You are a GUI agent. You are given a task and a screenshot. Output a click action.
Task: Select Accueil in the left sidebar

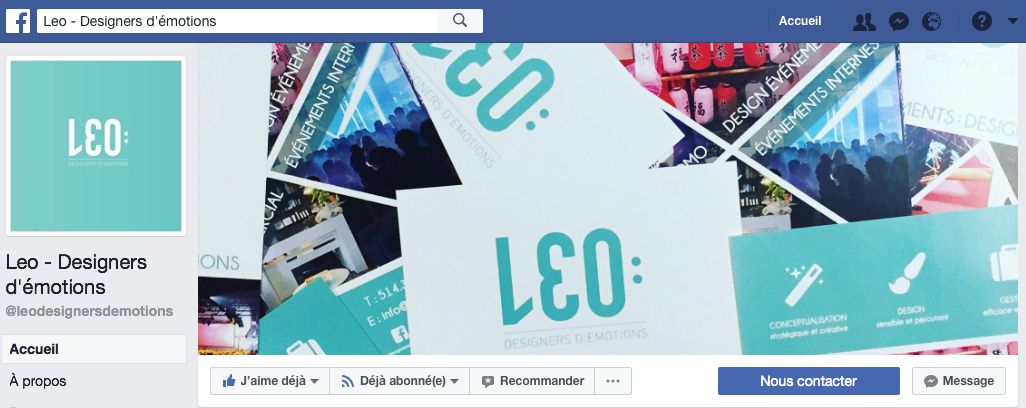[x=94, y=349]
